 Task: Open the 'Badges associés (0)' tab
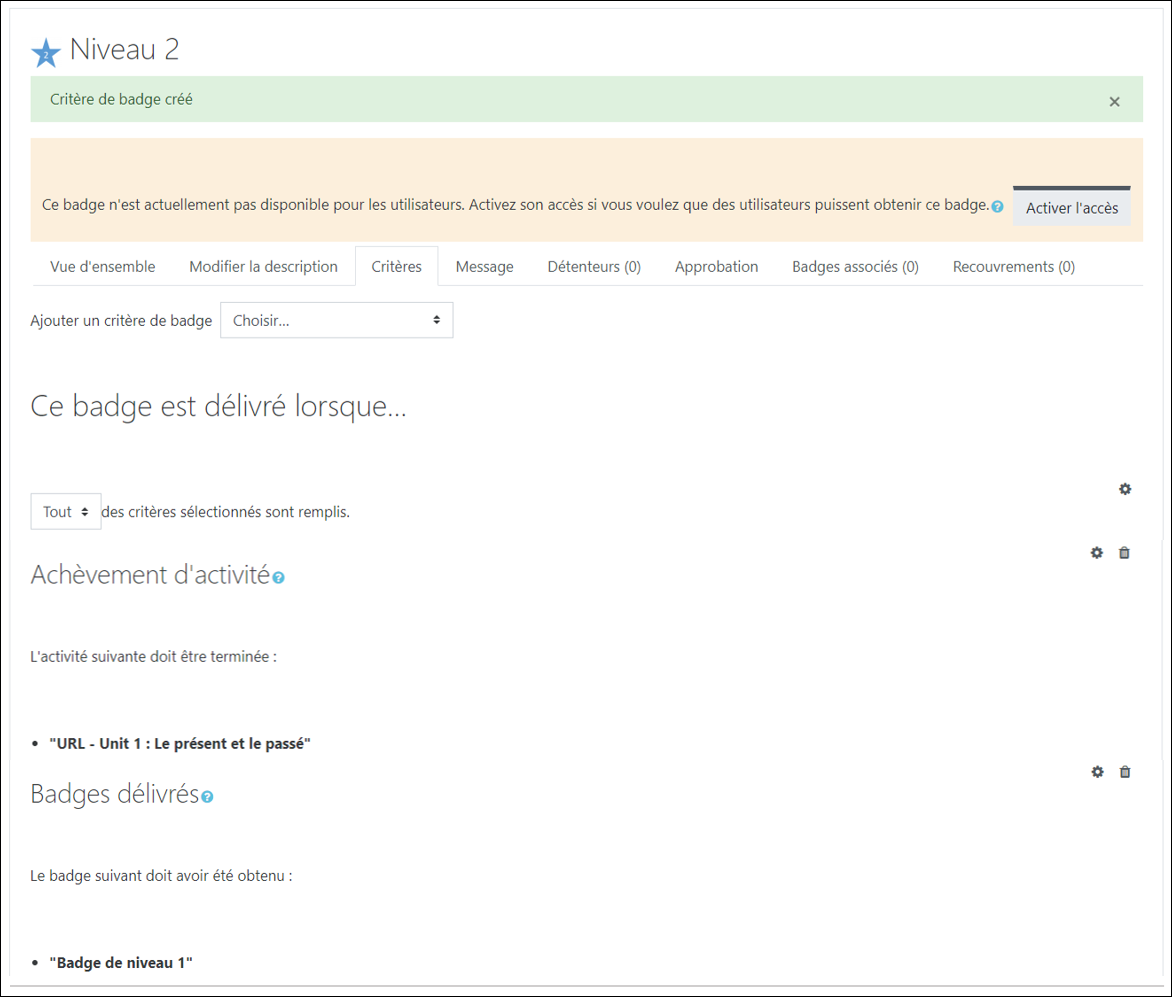855,267
